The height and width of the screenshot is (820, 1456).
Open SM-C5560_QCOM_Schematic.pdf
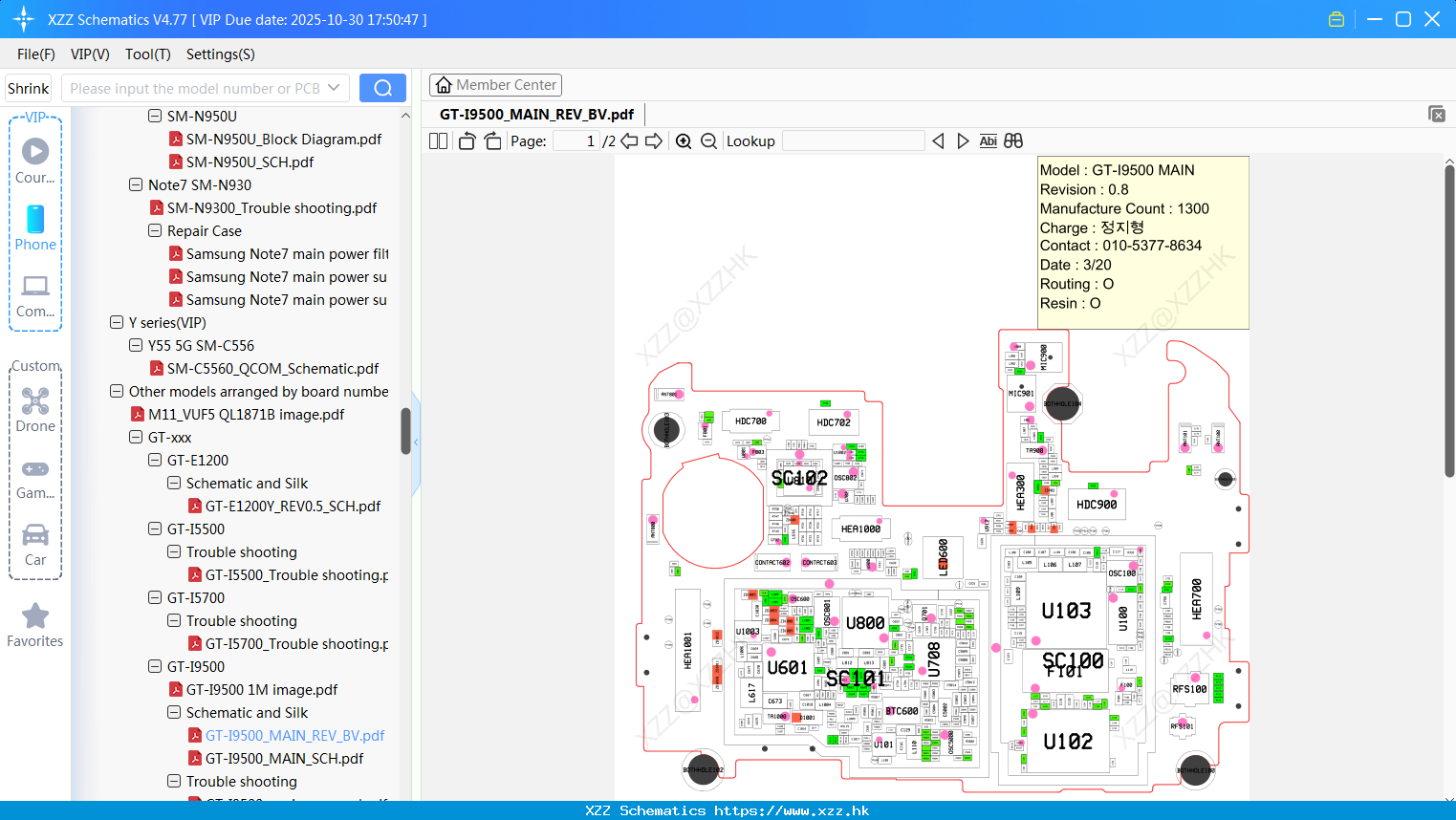tap(272, 368)
